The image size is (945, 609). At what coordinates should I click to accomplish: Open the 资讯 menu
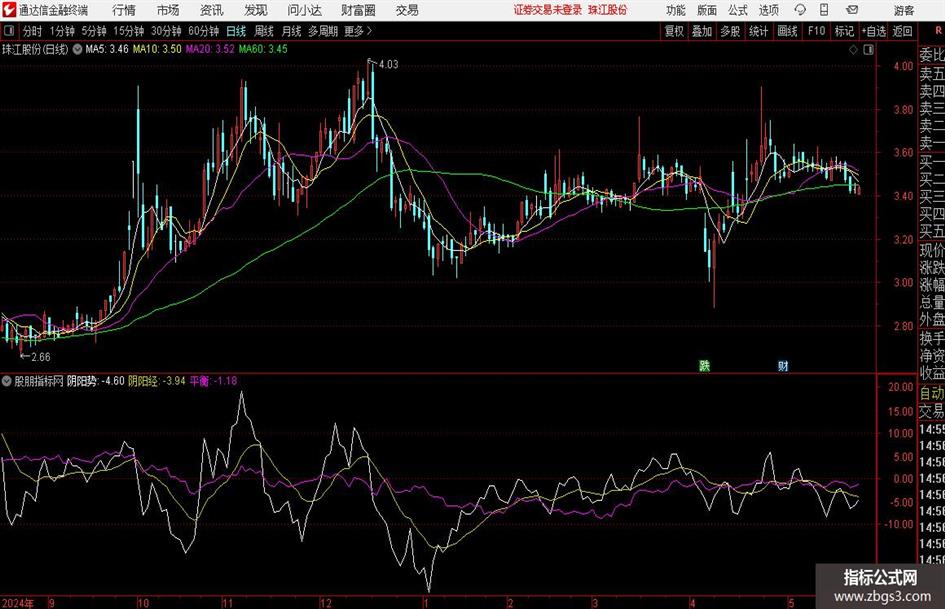[212, 10]
